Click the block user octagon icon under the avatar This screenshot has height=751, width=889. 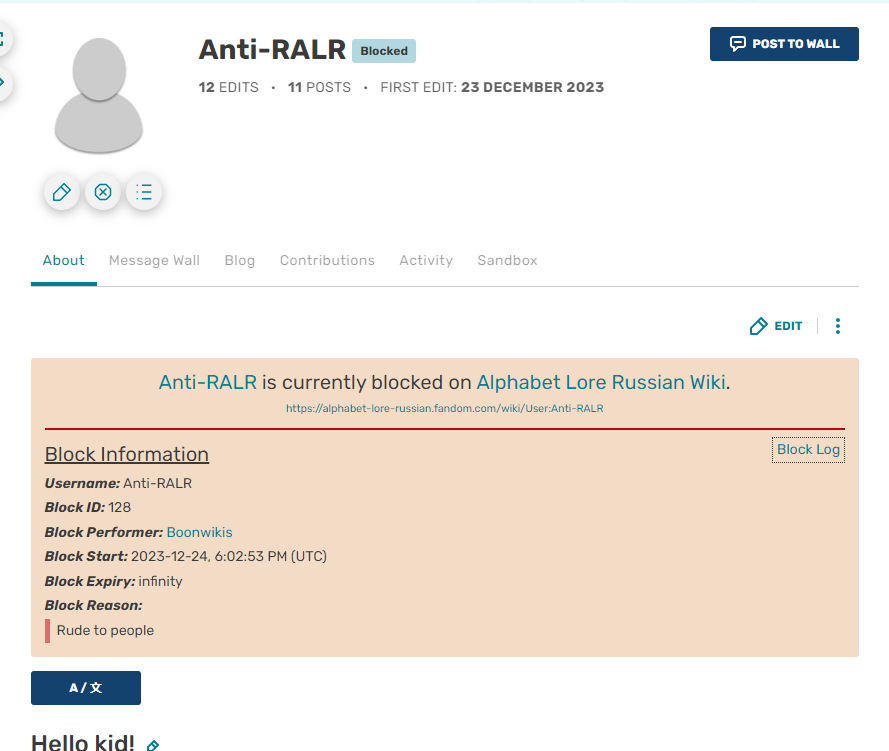(x=102, y=192)
